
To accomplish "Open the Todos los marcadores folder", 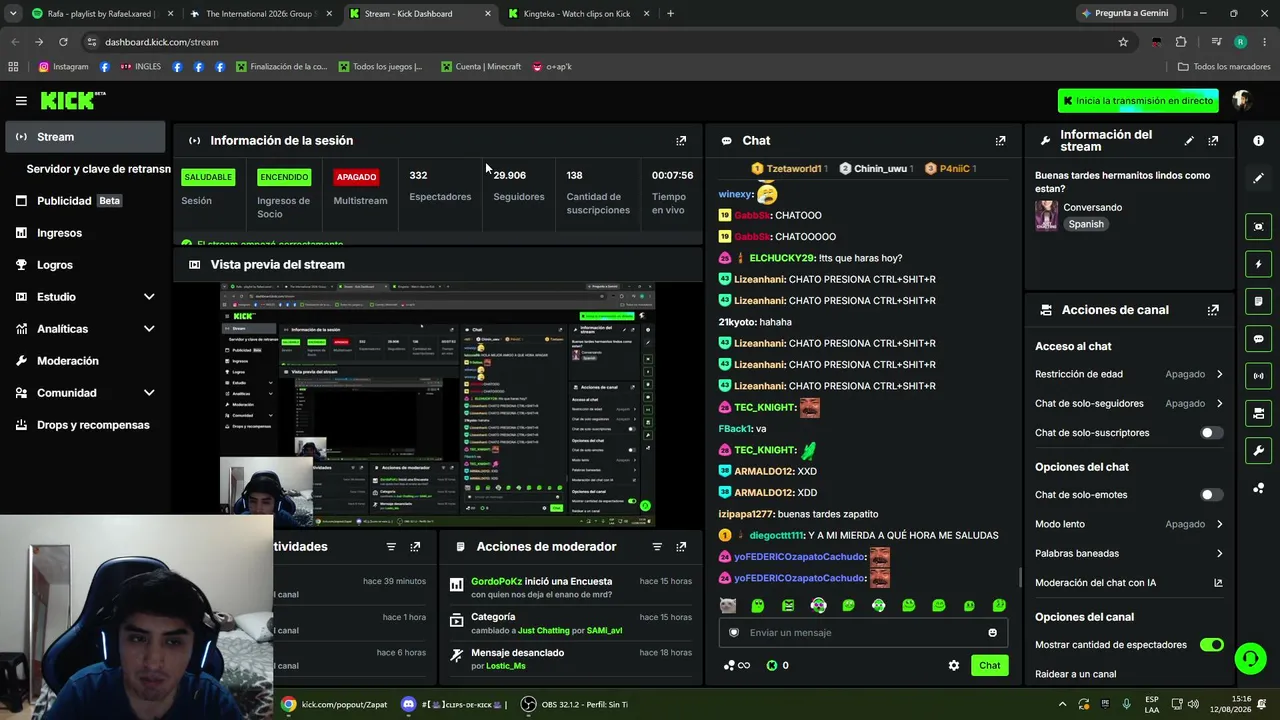I will pyautogui.click(x=1224, y=67).
